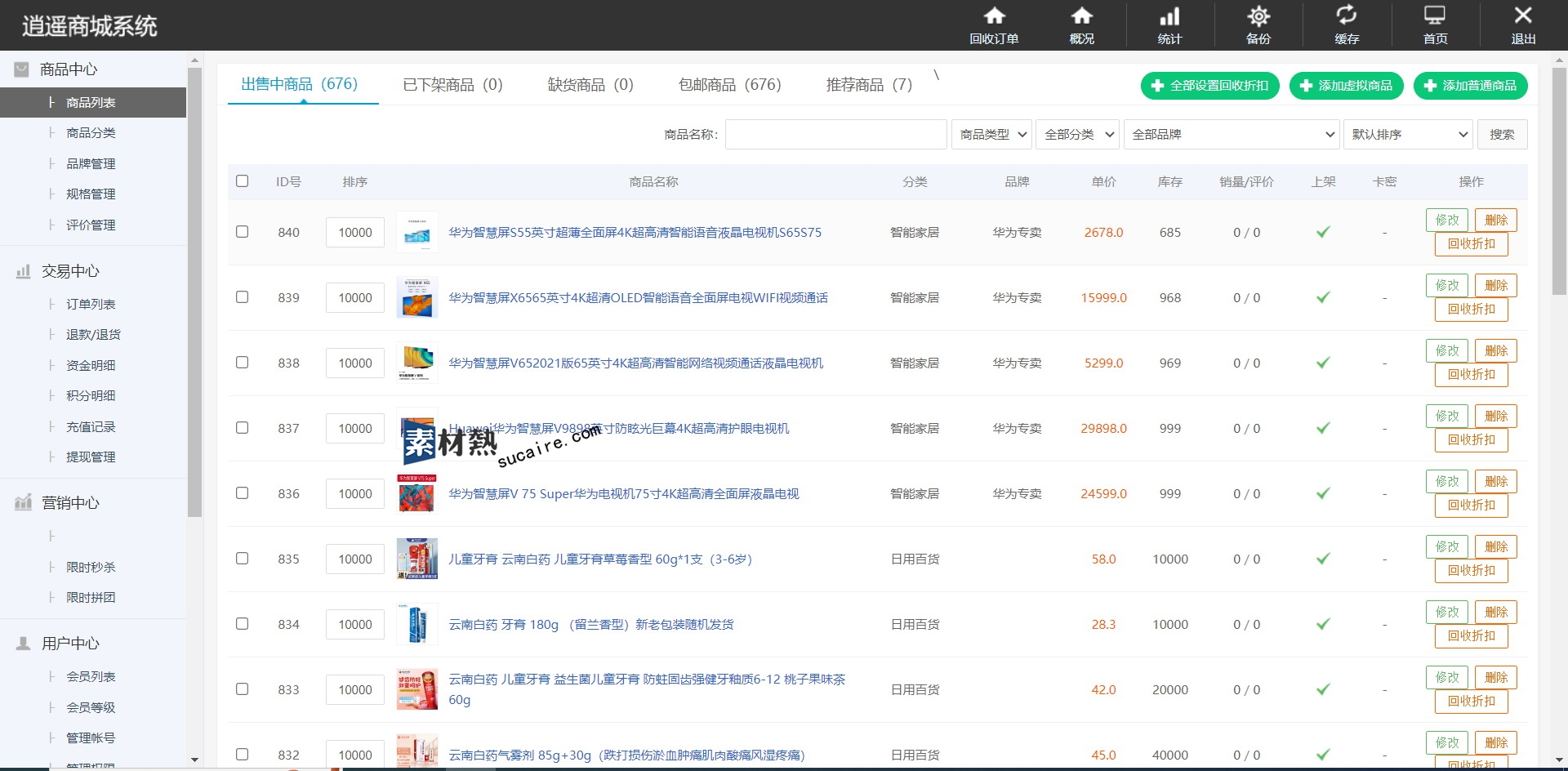Open 品牌管理 in sidebar

(91, 164)
